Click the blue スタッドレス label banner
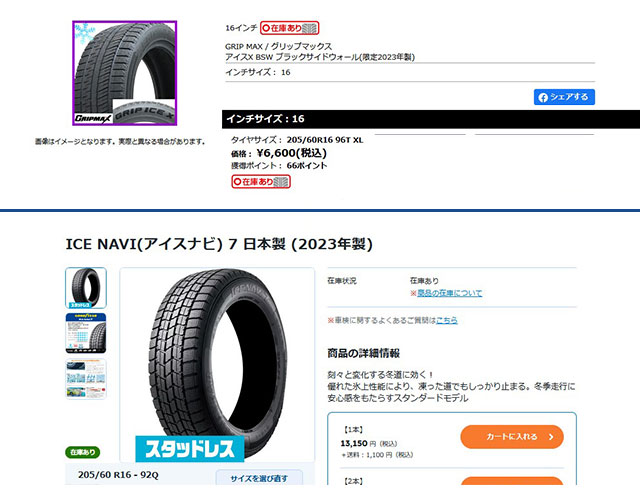Viewport: 640px width, 490px height. tap(190, 449)
